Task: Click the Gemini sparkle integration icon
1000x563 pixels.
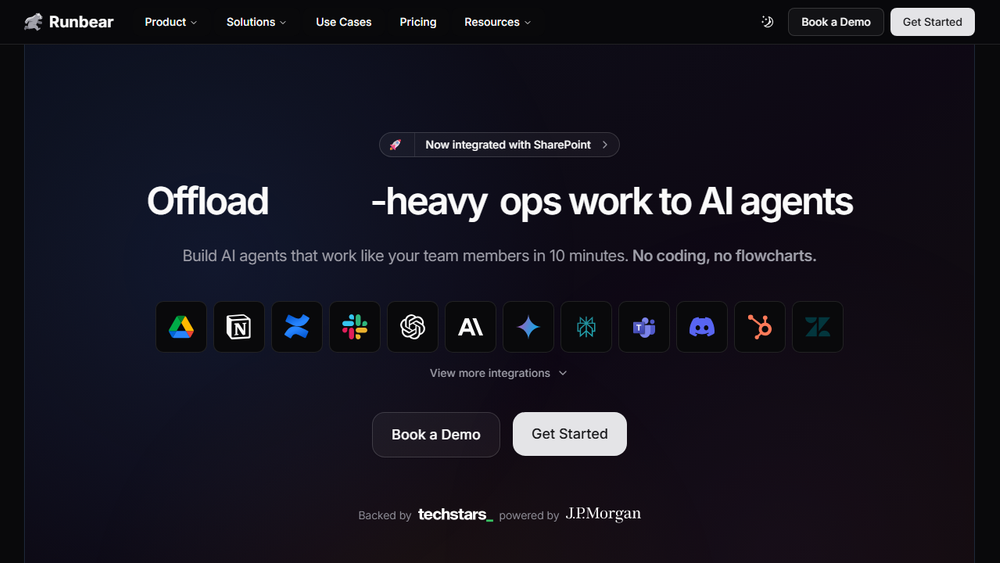Action: click(x=528, y=327)
